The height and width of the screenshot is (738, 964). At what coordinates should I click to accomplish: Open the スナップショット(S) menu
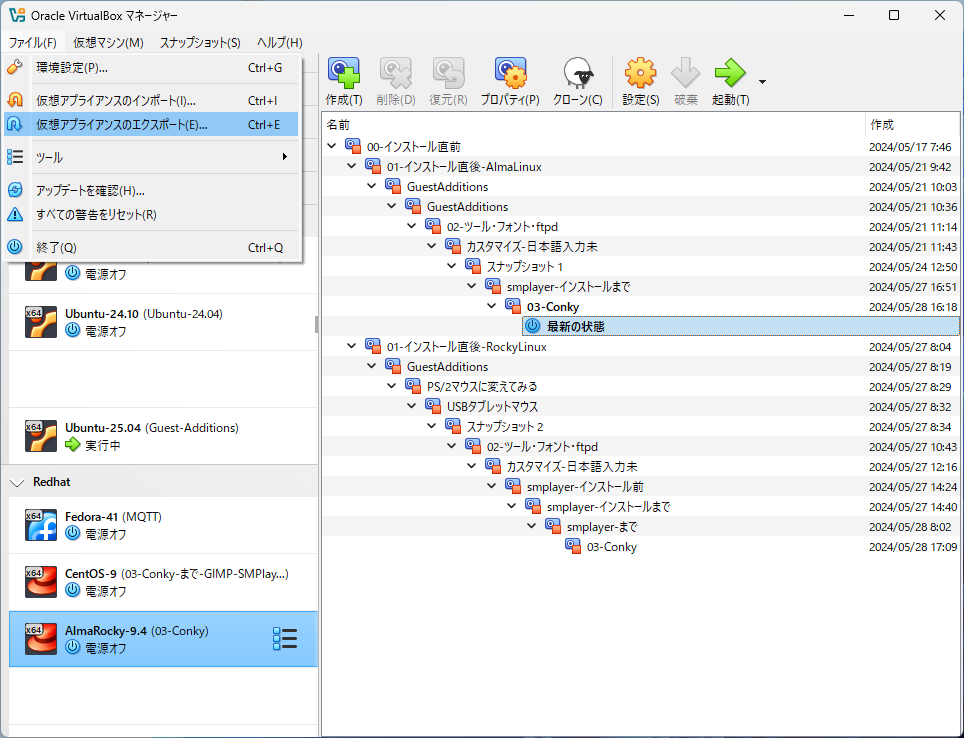(x=200, y=42)
